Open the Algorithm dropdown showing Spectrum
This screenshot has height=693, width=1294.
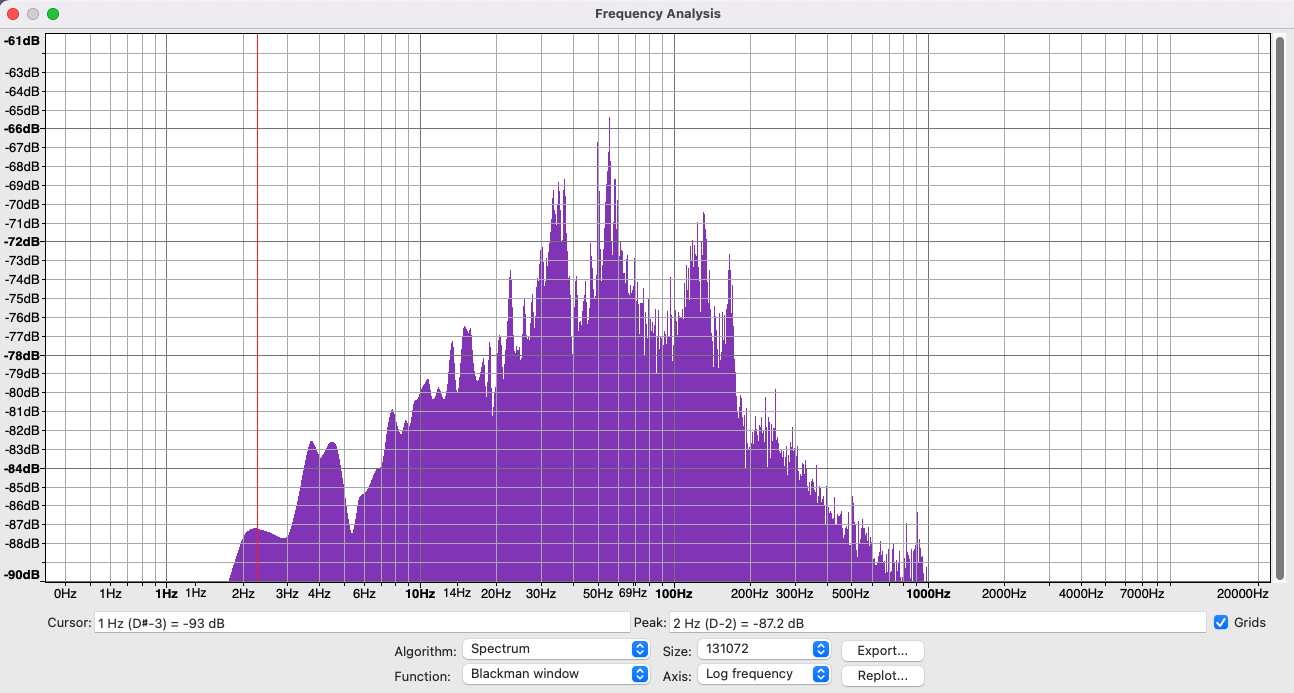coord(555,649)
